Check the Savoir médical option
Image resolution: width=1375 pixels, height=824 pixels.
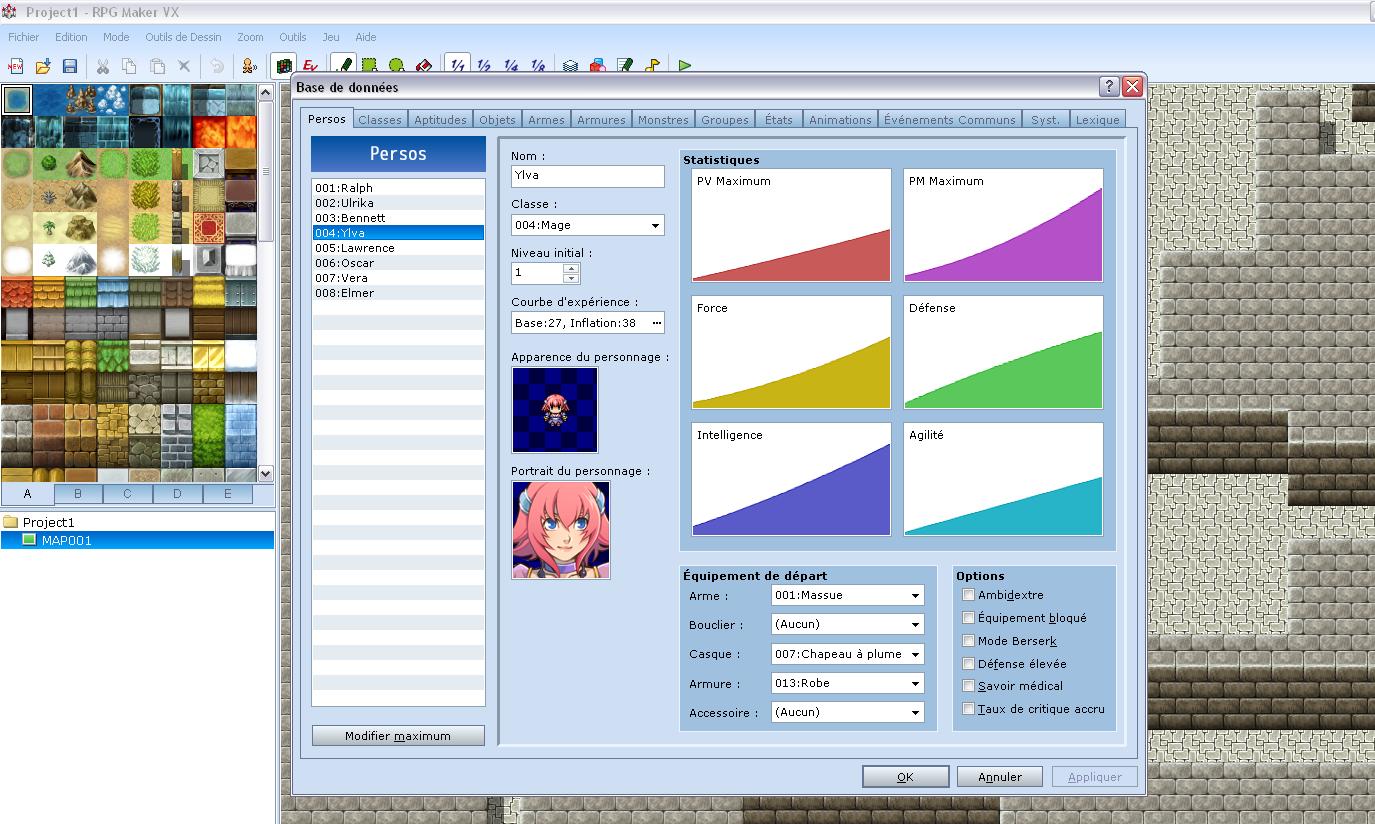968,686
